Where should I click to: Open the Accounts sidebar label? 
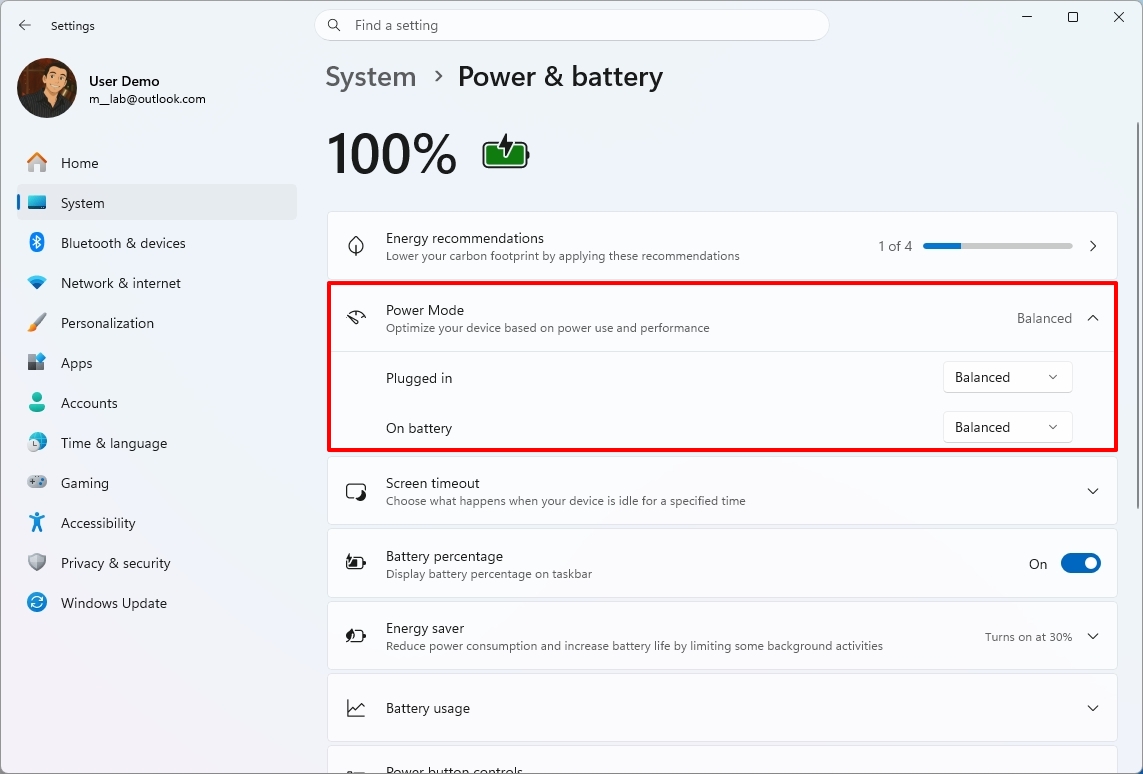point(89,403)
